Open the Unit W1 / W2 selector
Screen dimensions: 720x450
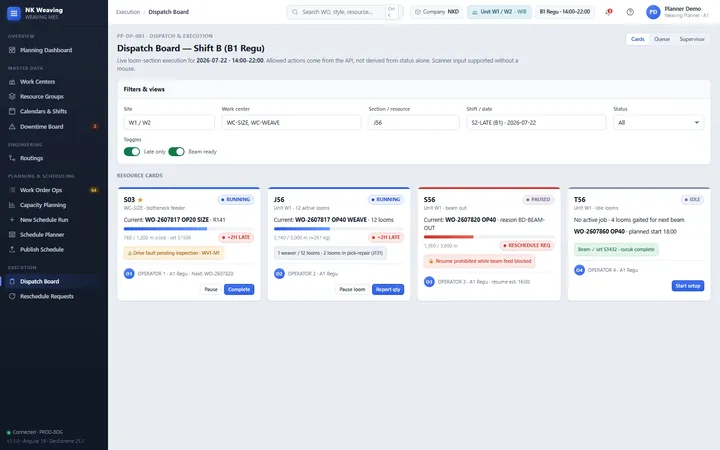tap(499, 12)
